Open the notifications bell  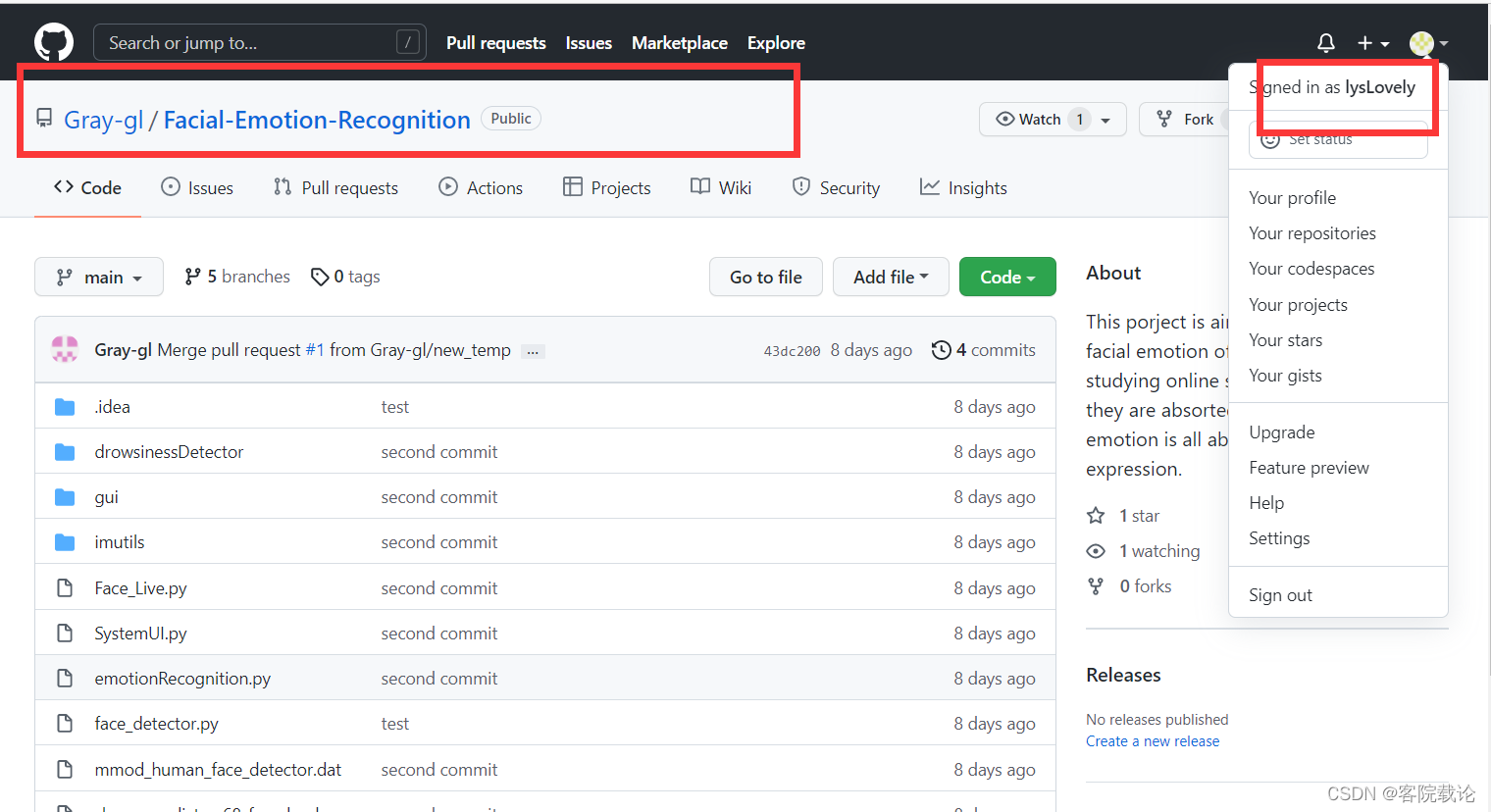click(x=1325, y=42)
